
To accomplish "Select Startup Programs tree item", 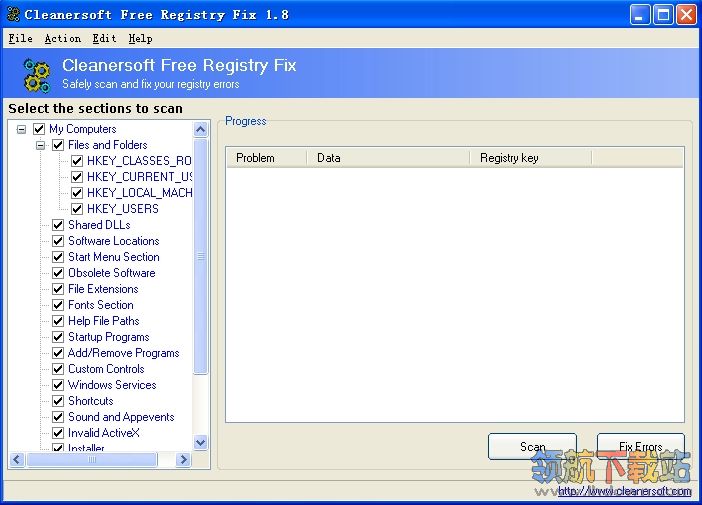I will tap(108, 337).
